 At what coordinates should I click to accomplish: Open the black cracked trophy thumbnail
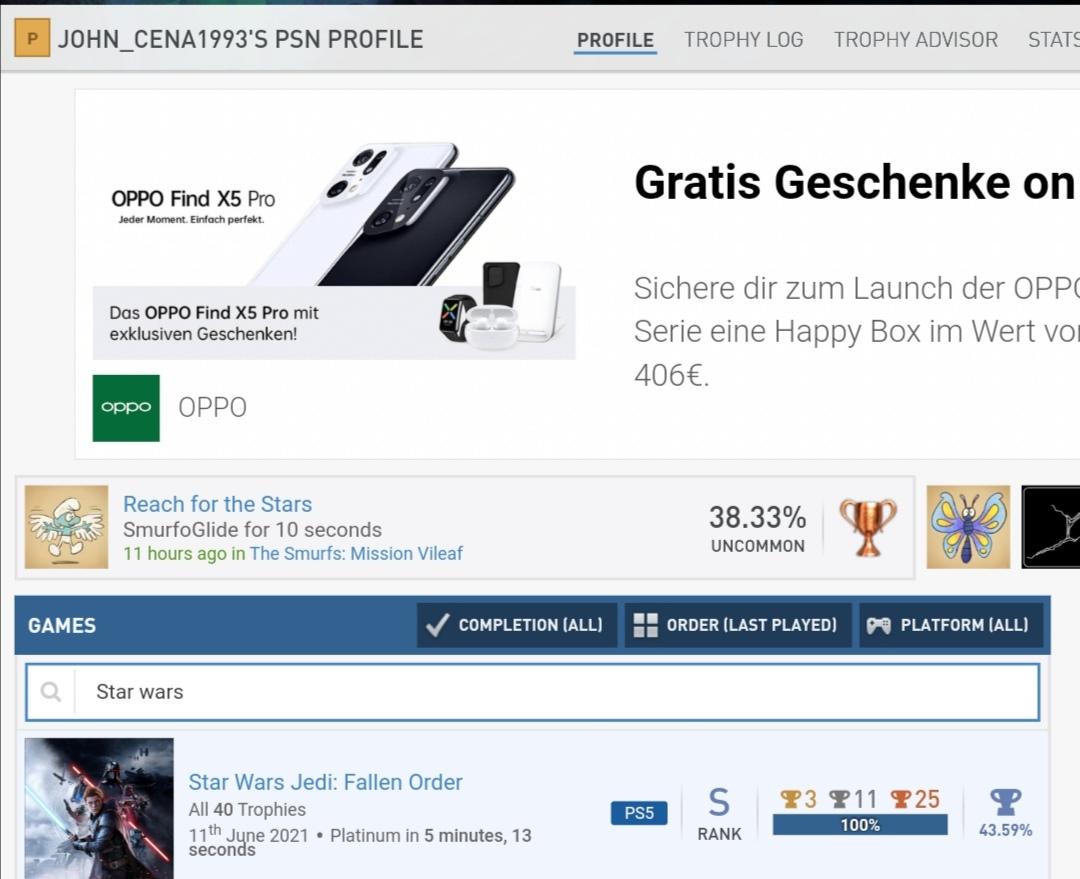[1051, 527]
